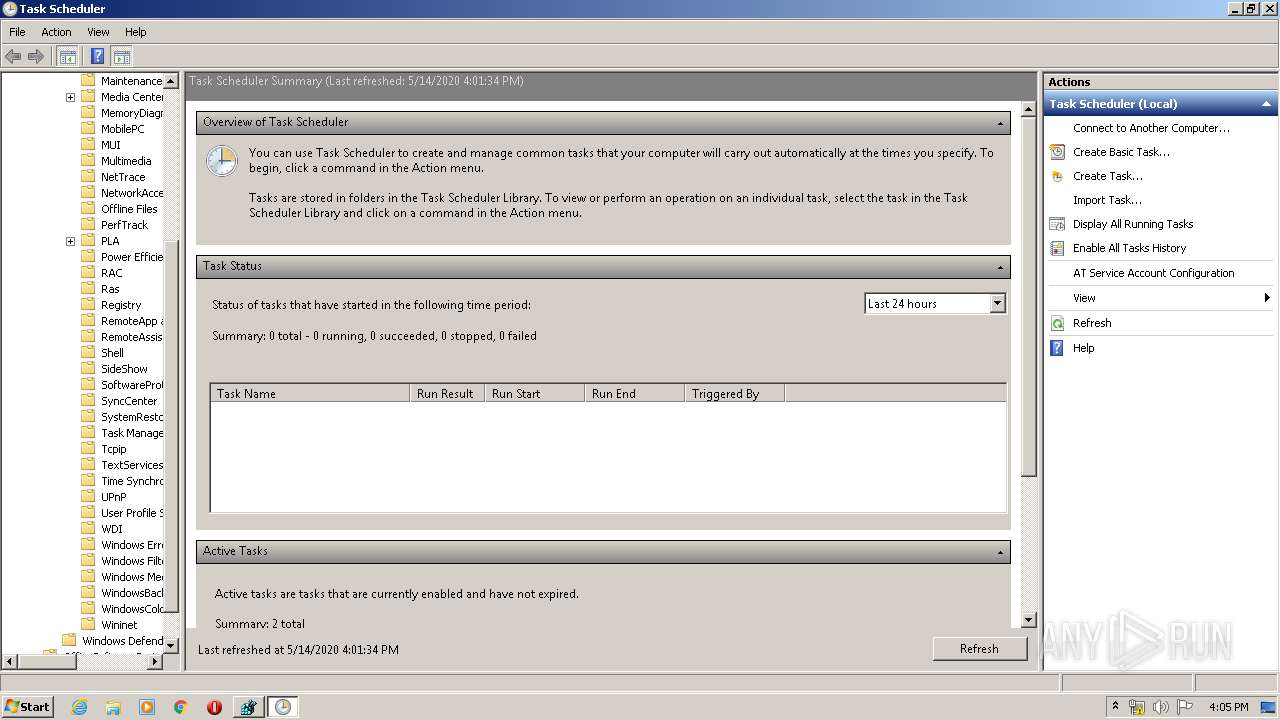Click the volume speaker tray icon
Viewport: 1280px width, 720px height.
(1160, 707)
